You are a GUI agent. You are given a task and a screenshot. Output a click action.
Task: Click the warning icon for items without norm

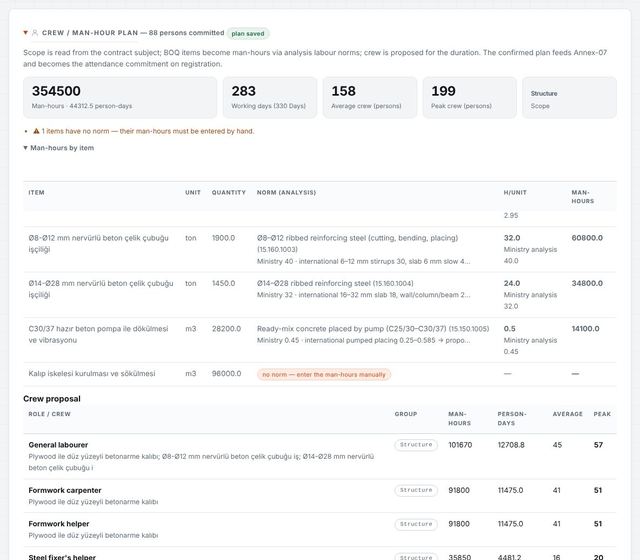click(36, 131)
